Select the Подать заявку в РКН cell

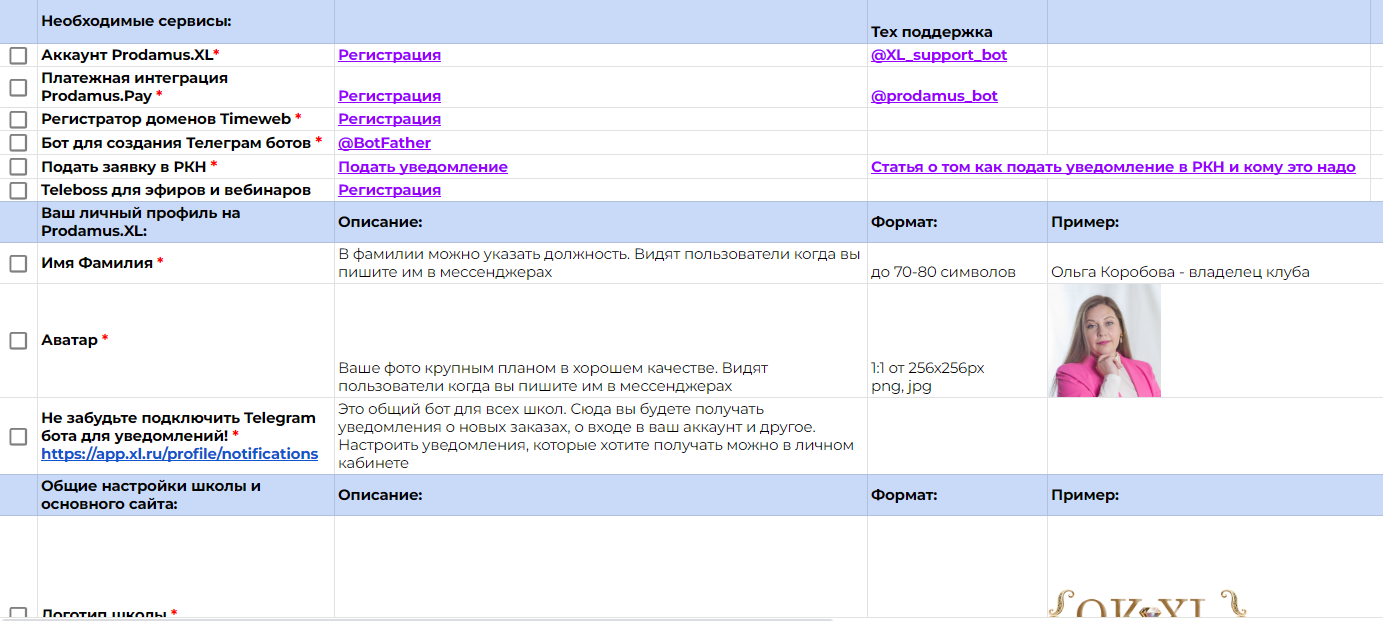(186, 167)
